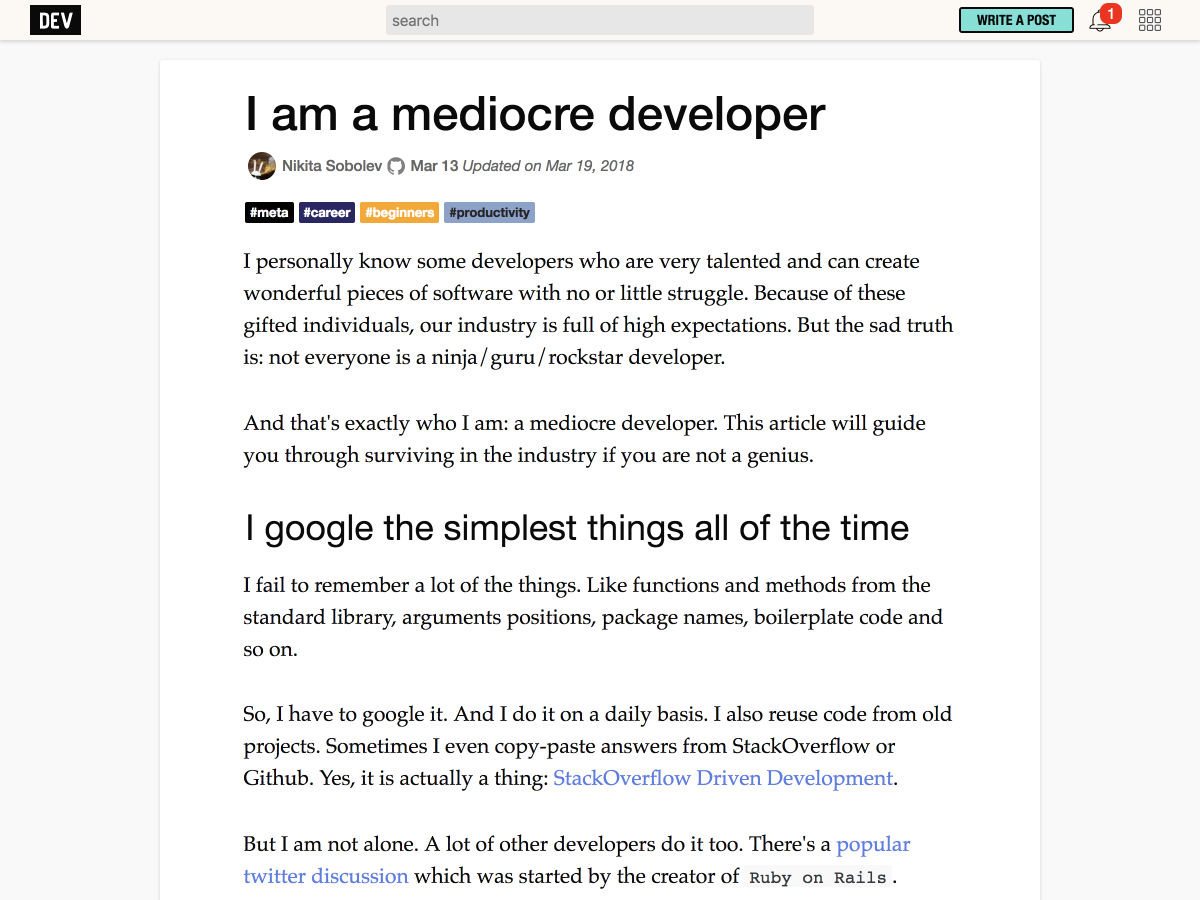Click the 'I am a mediocre developer' title
Image resolution: width=1200 pixels, height=900 pixels.
535,113
